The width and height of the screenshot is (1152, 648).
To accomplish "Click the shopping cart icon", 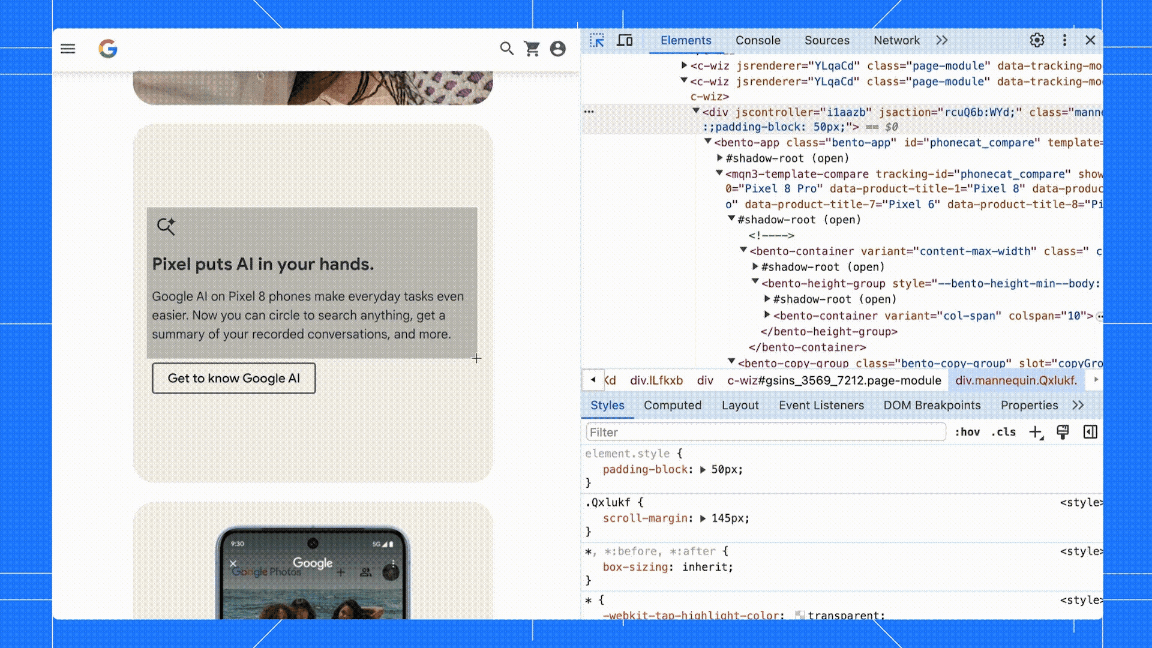I will (x=532, y=48).
